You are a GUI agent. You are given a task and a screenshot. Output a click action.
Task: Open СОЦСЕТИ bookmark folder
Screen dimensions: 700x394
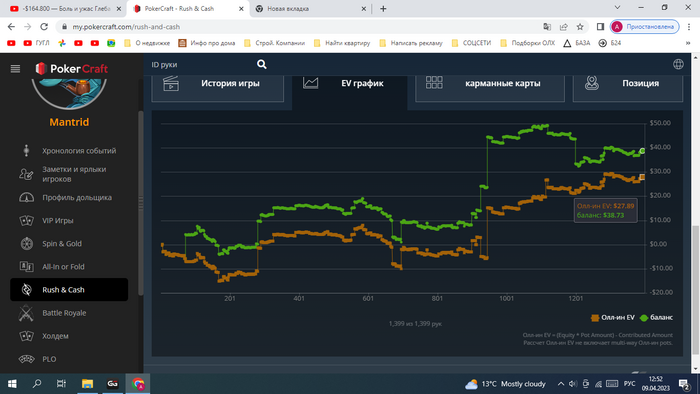(x=471, y=43)
